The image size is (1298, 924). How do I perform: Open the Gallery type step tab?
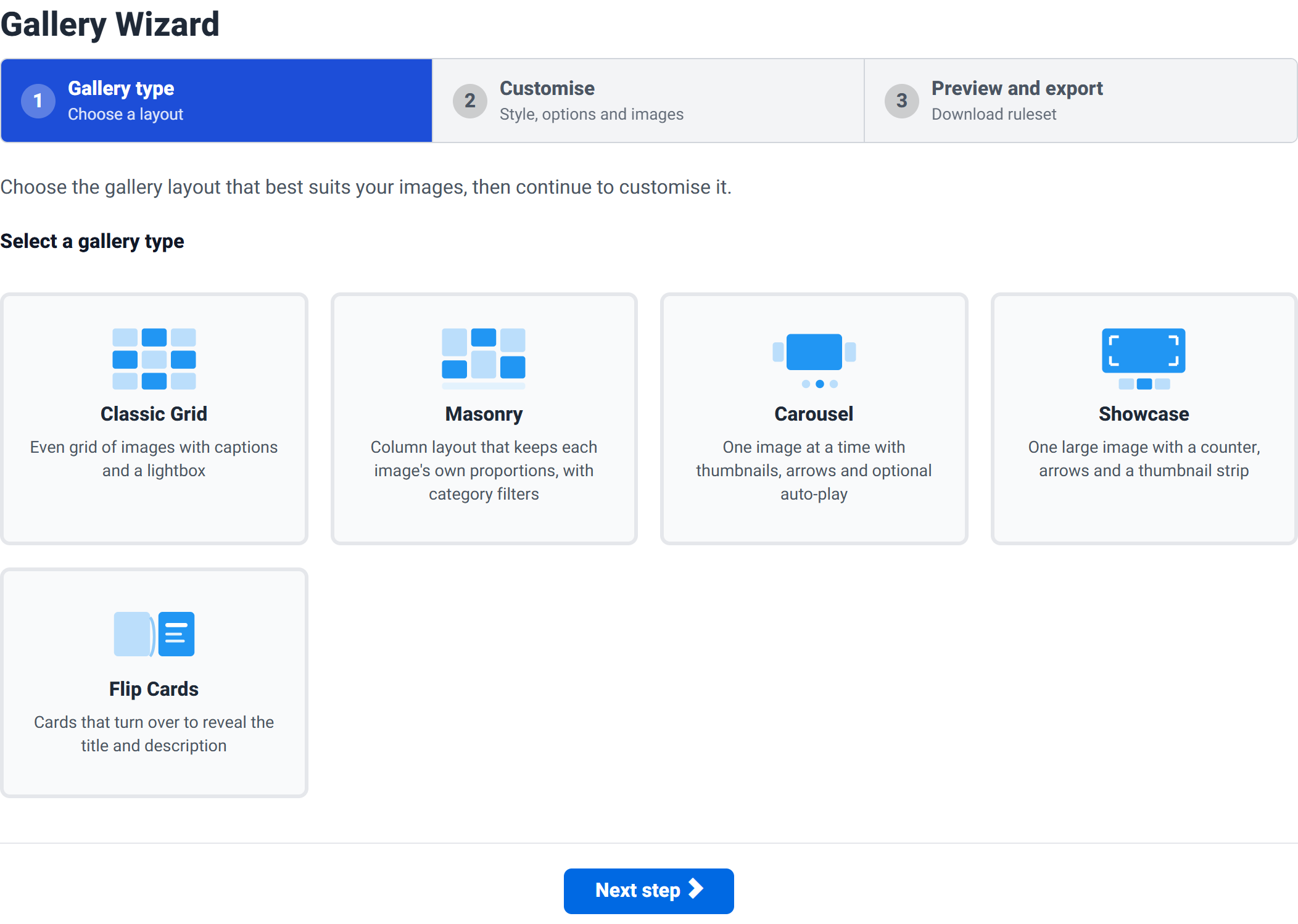click(x=217, y=101)
